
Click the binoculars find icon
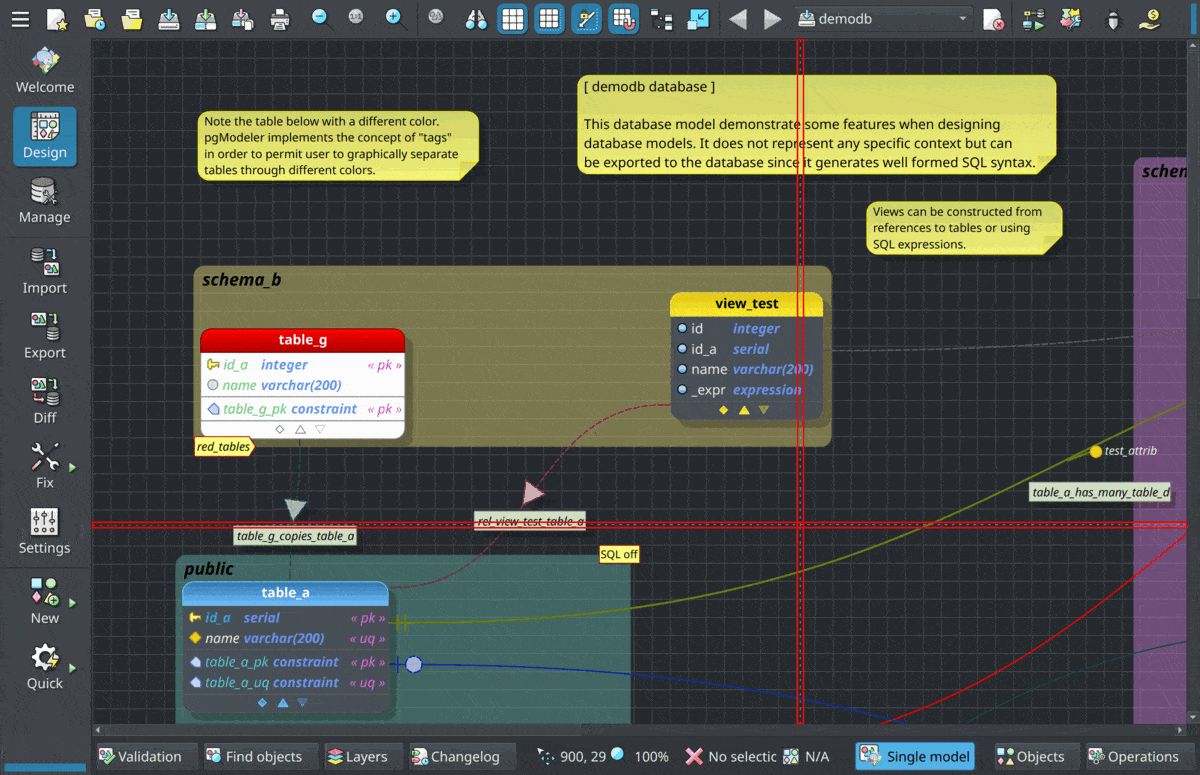click(x=476, y=18)
